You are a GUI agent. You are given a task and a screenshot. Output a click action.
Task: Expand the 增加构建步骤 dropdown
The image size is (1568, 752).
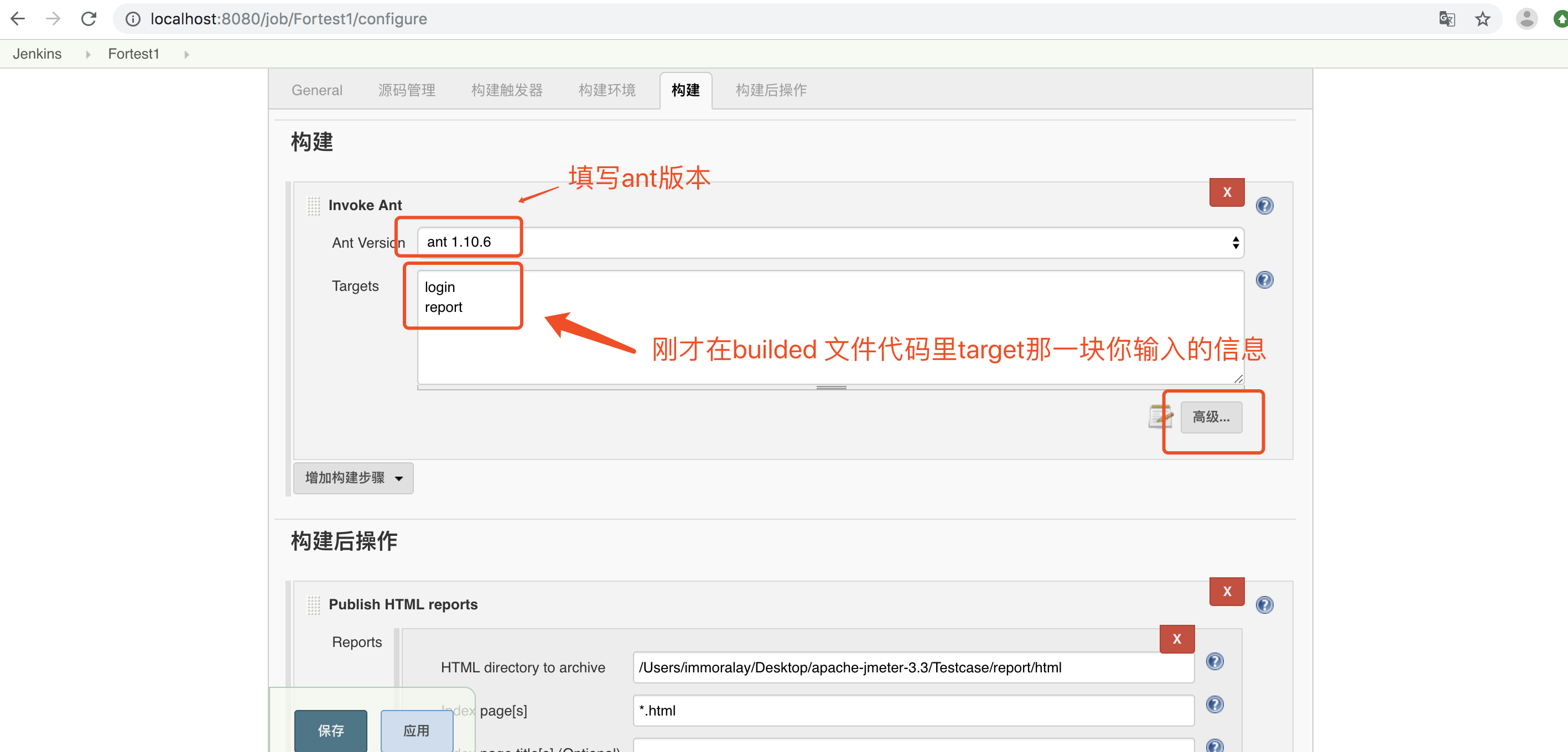click(353, 478)
